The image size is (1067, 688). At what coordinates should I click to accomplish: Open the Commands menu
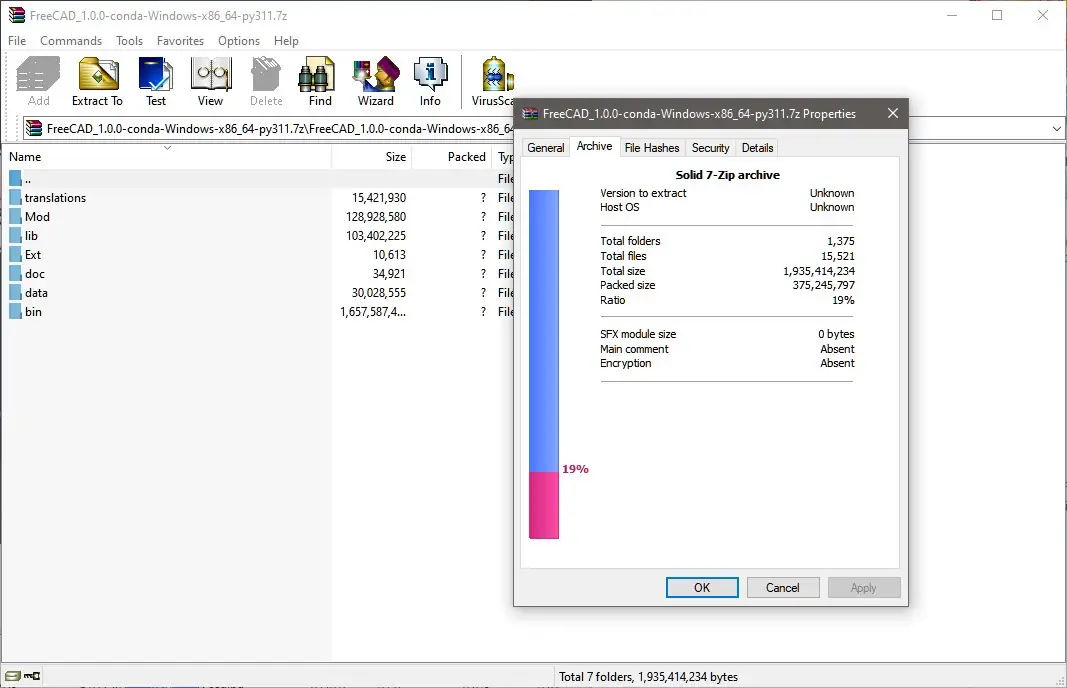click(71, 41)
